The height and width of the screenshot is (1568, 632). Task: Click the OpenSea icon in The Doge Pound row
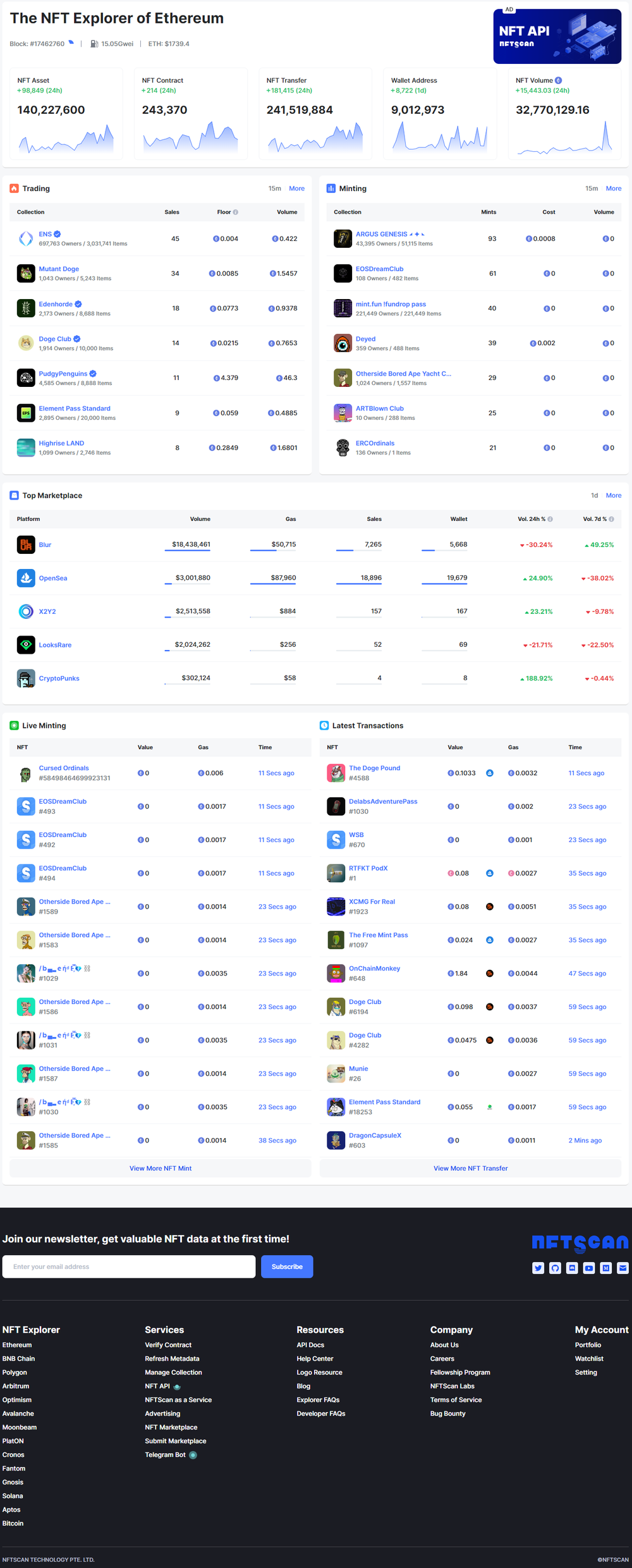(490, 773)
